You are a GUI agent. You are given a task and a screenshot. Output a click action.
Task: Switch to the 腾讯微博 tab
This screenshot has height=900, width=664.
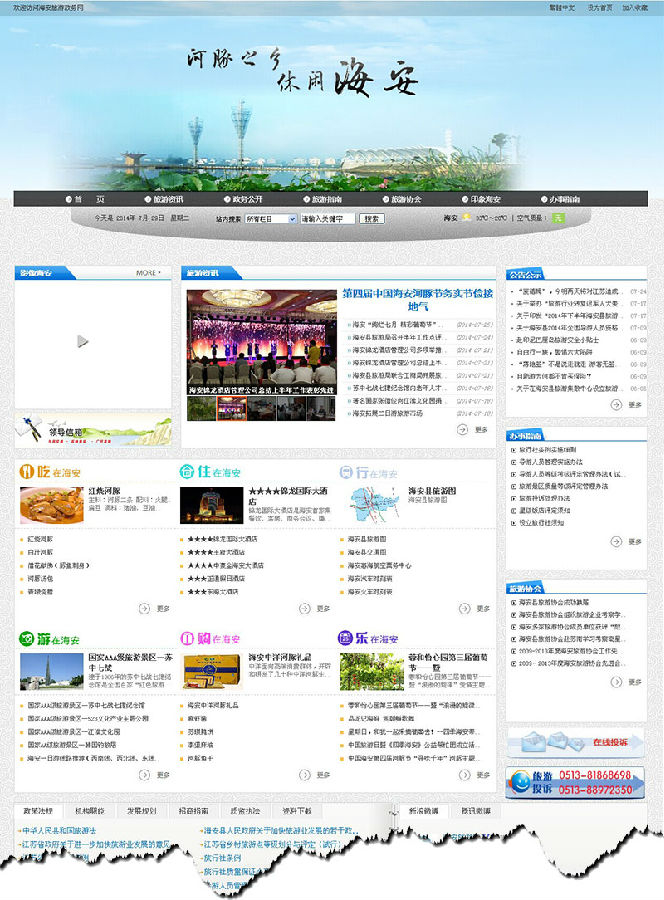[476, 811]
